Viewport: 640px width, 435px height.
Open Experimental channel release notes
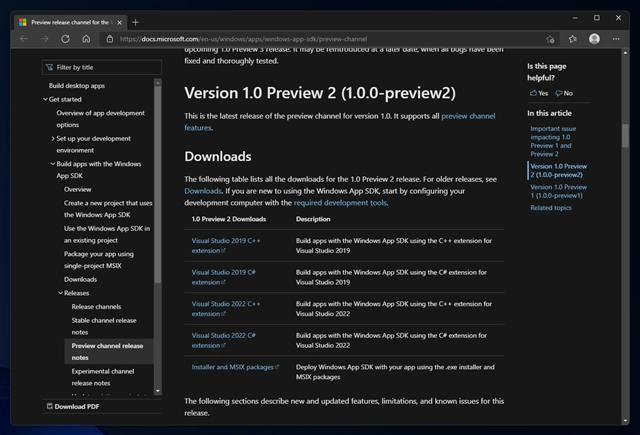[x=103, y=377]
